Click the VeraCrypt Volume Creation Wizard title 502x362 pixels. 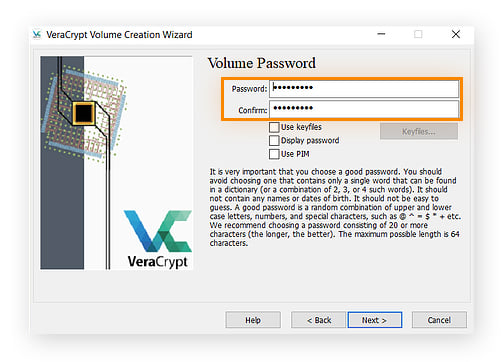[x=119, y=35]
